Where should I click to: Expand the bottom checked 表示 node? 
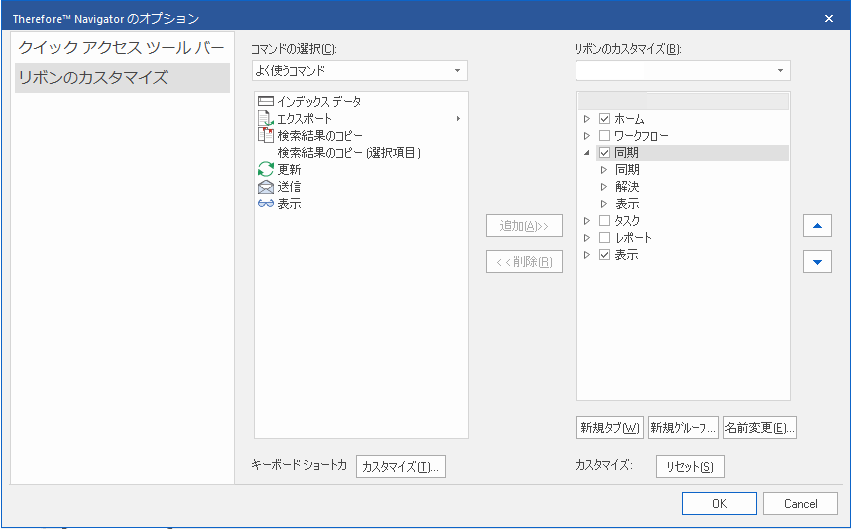[x=587, y=254]
